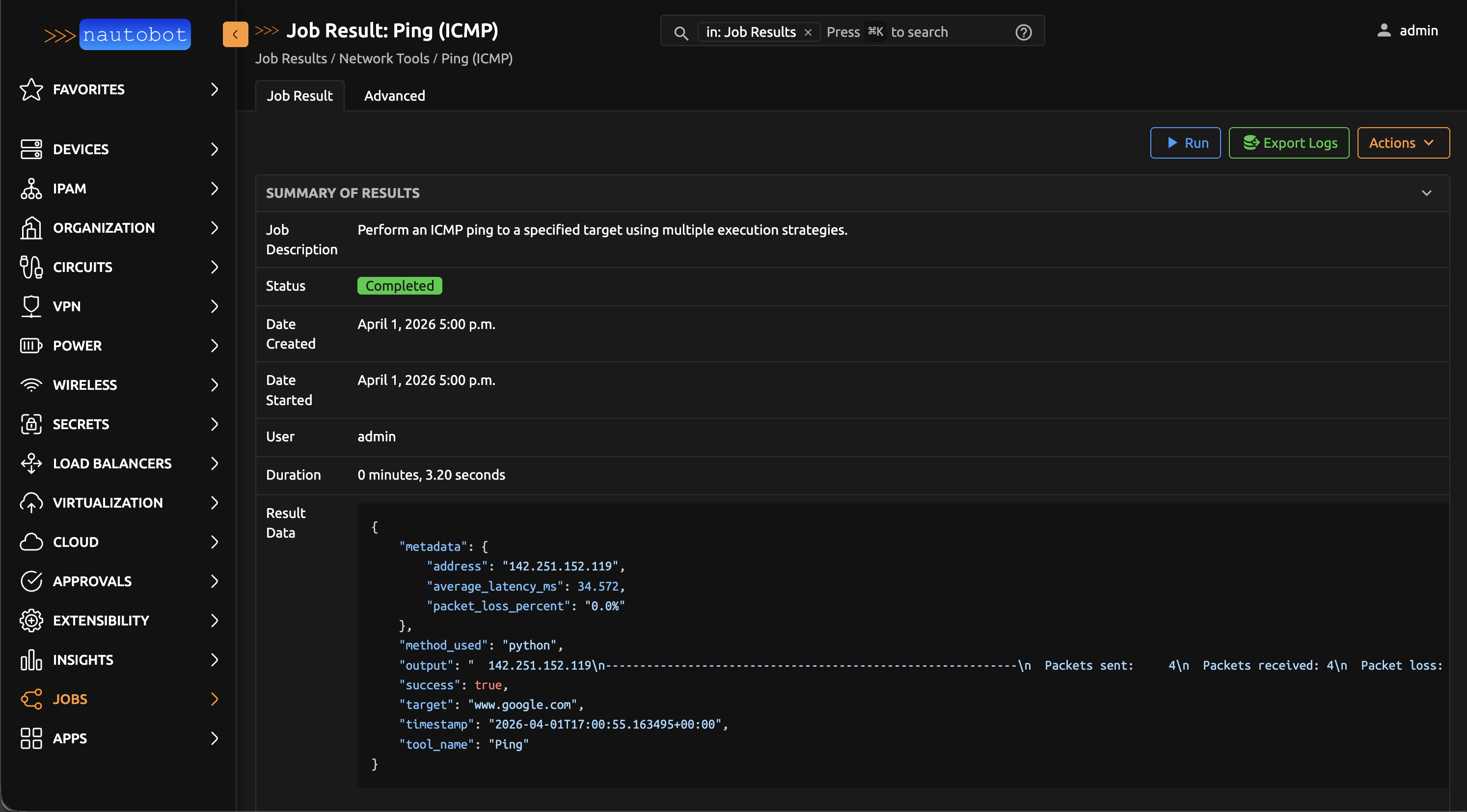
Task: Click the IPAM tree icon
Action: coord(31,189)
